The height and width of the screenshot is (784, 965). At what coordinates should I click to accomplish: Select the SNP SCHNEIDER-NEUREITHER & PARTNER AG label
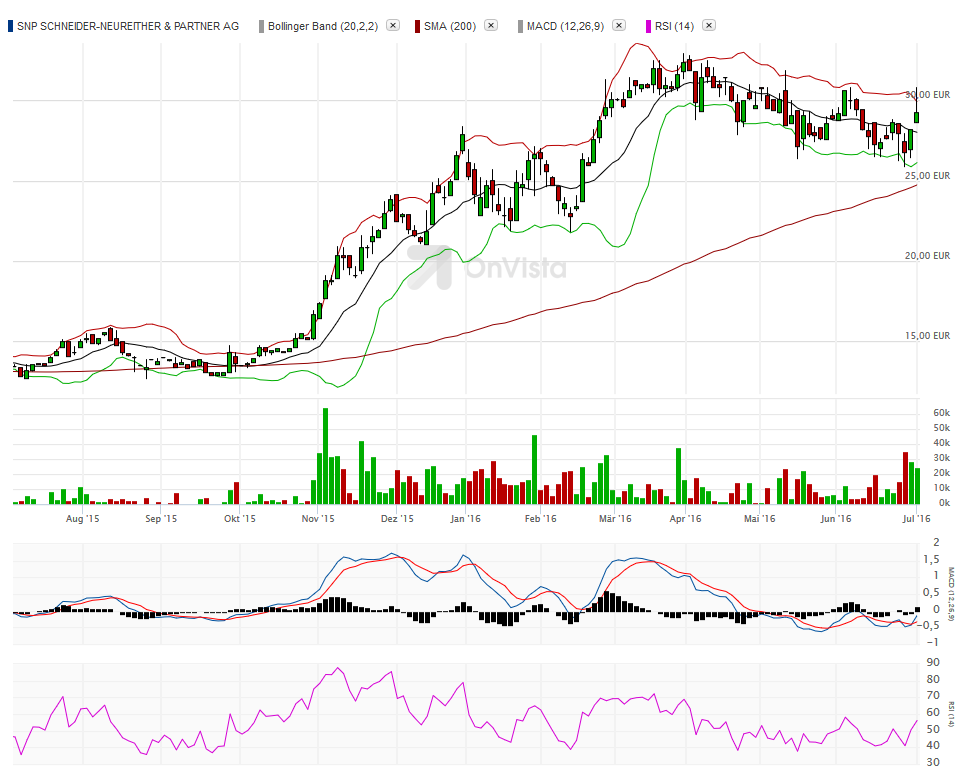click(128, 26)
